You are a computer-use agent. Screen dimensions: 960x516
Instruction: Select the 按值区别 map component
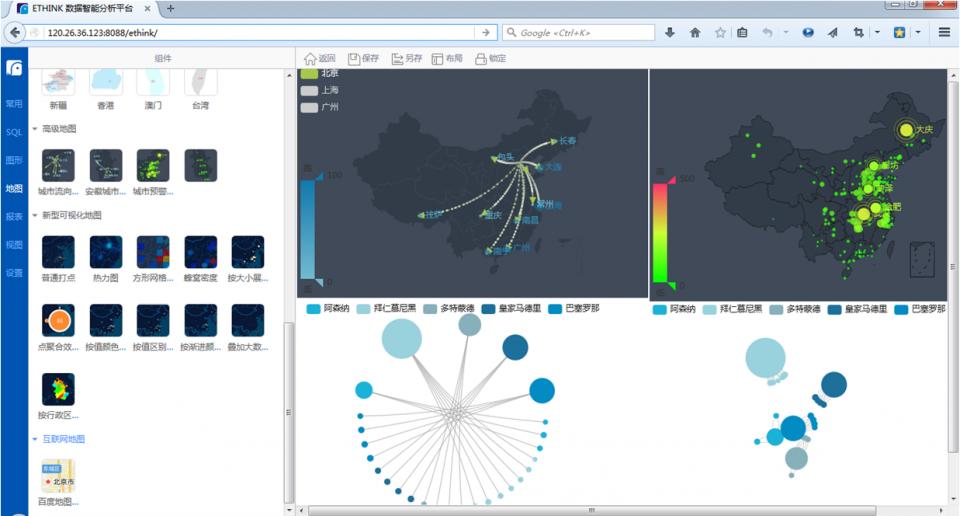pos(153,321)
